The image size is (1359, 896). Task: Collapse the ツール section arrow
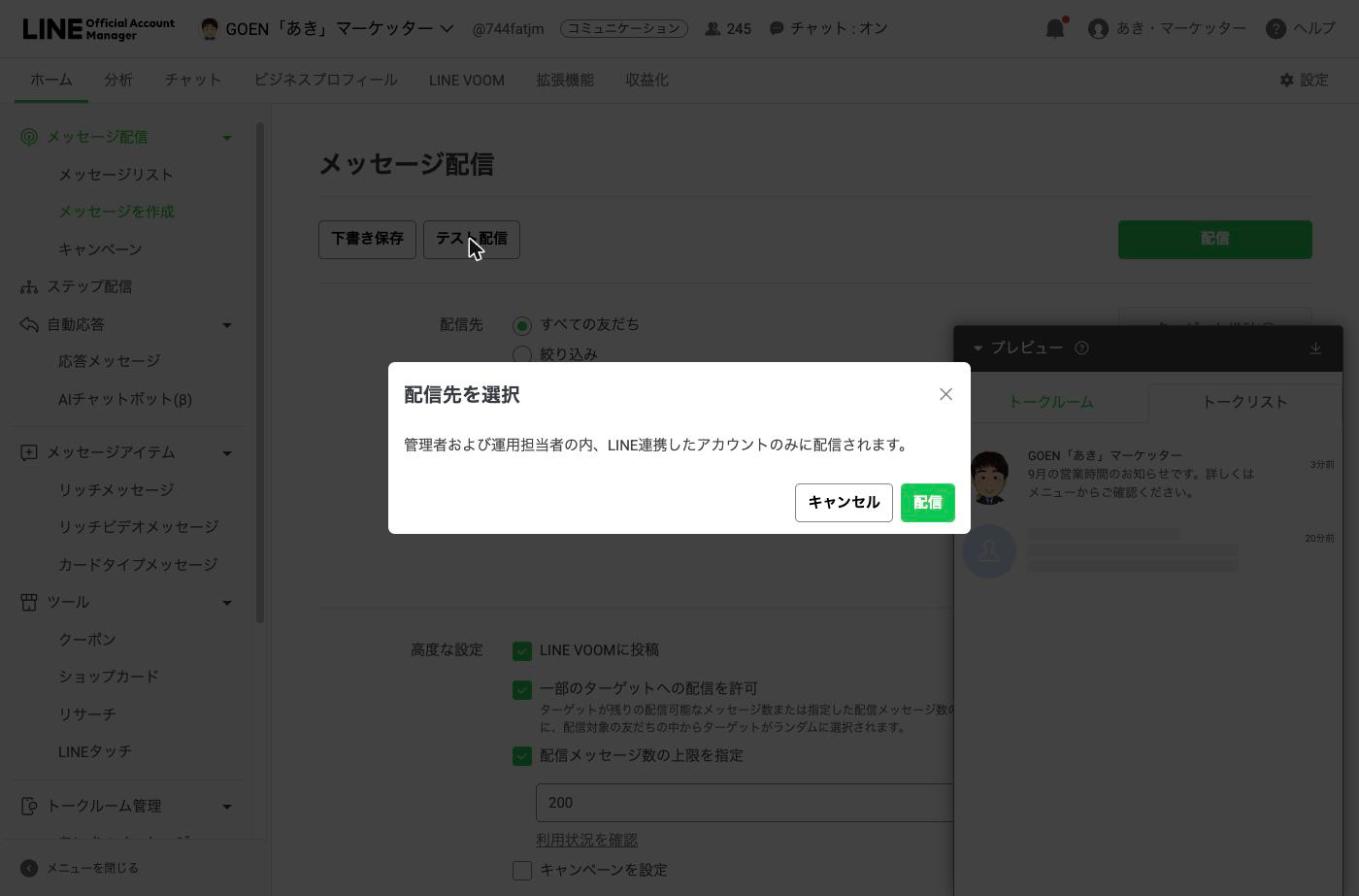click(227, 602)
